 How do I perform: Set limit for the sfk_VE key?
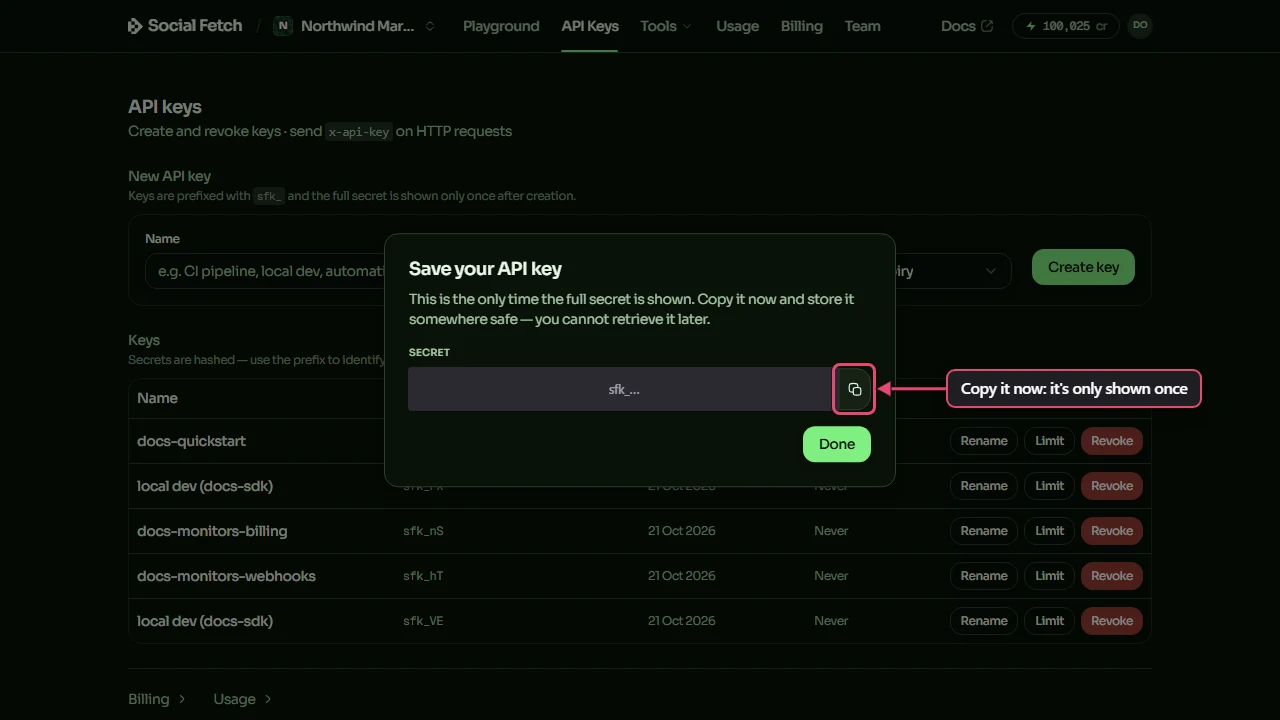(x=1049, y=621)
